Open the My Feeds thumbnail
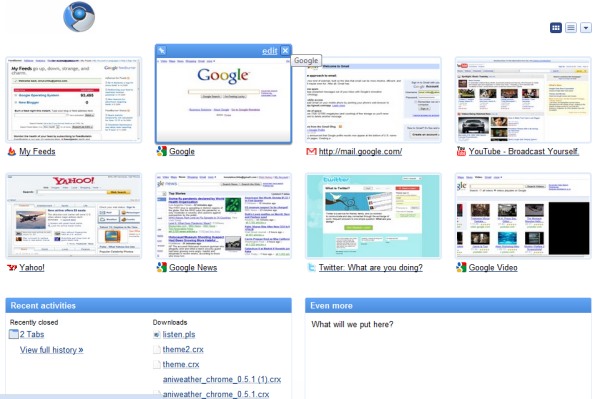Screen dimensions: 600x399 (x=73, y=99)
